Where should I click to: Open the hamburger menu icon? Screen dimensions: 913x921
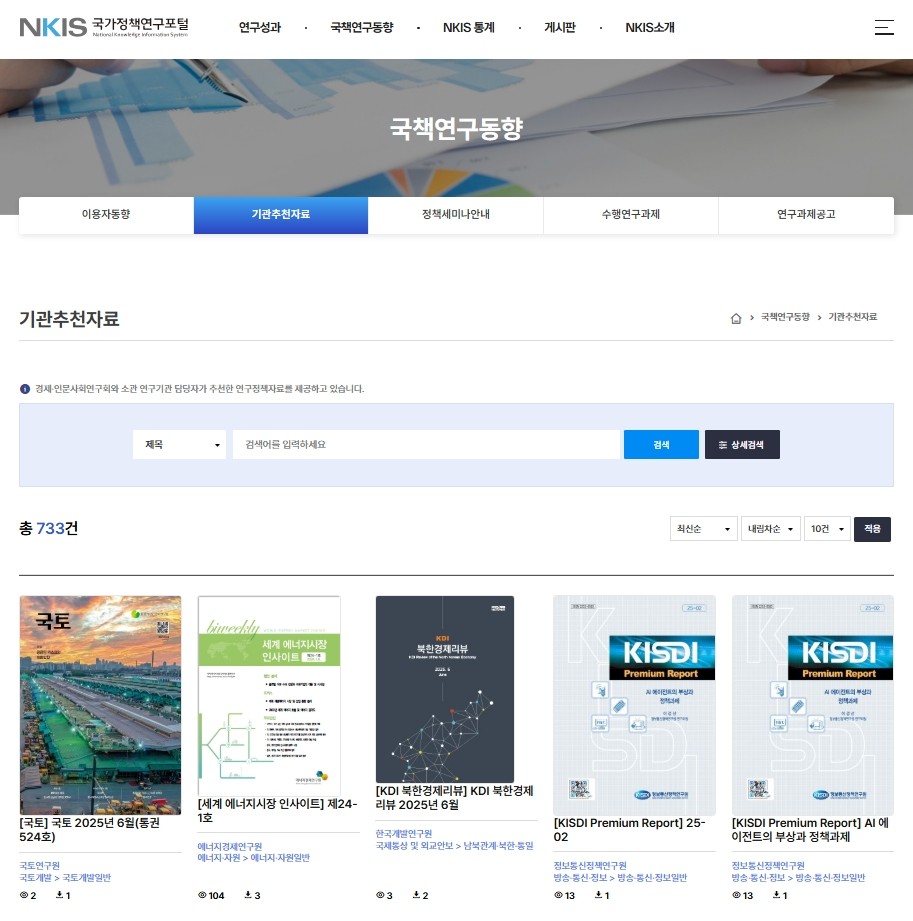[884, 28]
